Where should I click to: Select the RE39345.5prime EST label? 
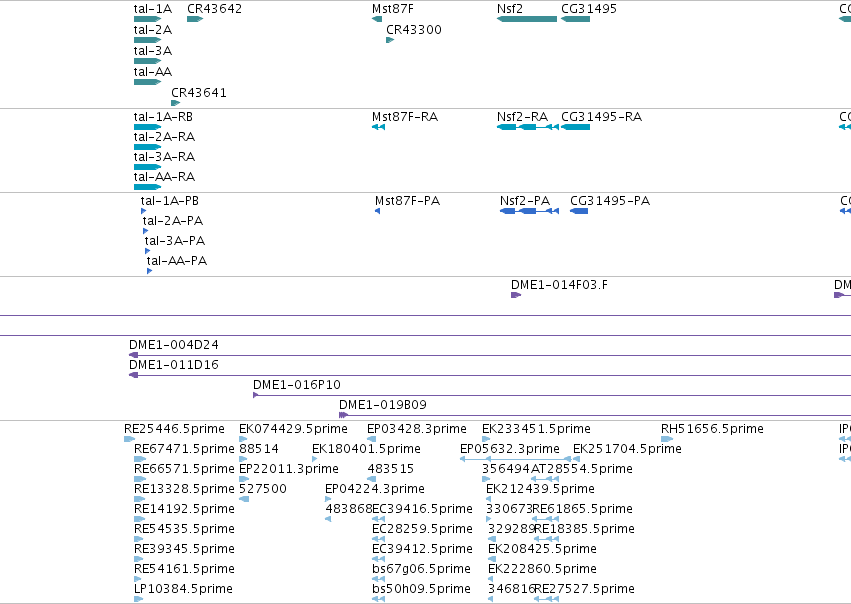pos(184,550)
